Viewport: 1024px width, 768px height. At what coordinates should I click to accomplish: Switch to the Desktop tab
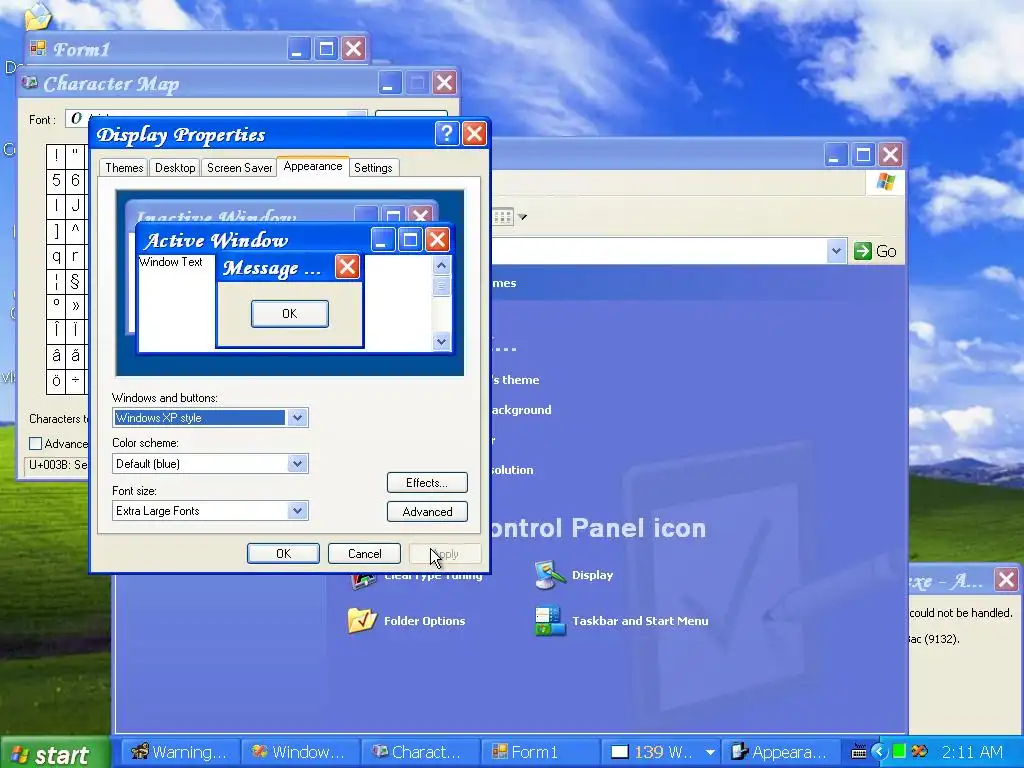coord(175,168)
